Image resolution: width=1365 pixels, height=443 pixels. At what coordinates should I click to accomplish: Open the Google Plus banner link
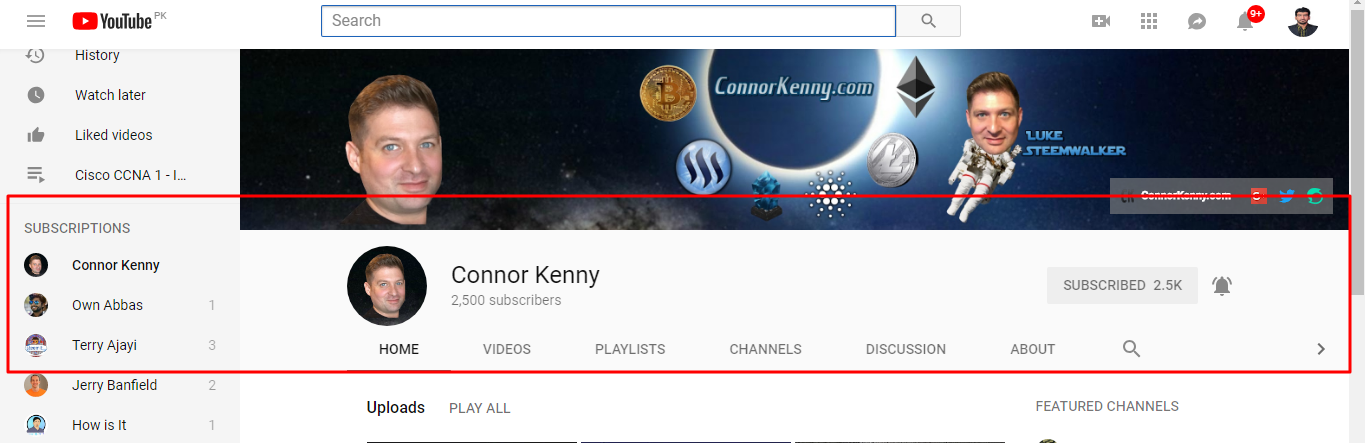coord(1259,197)
